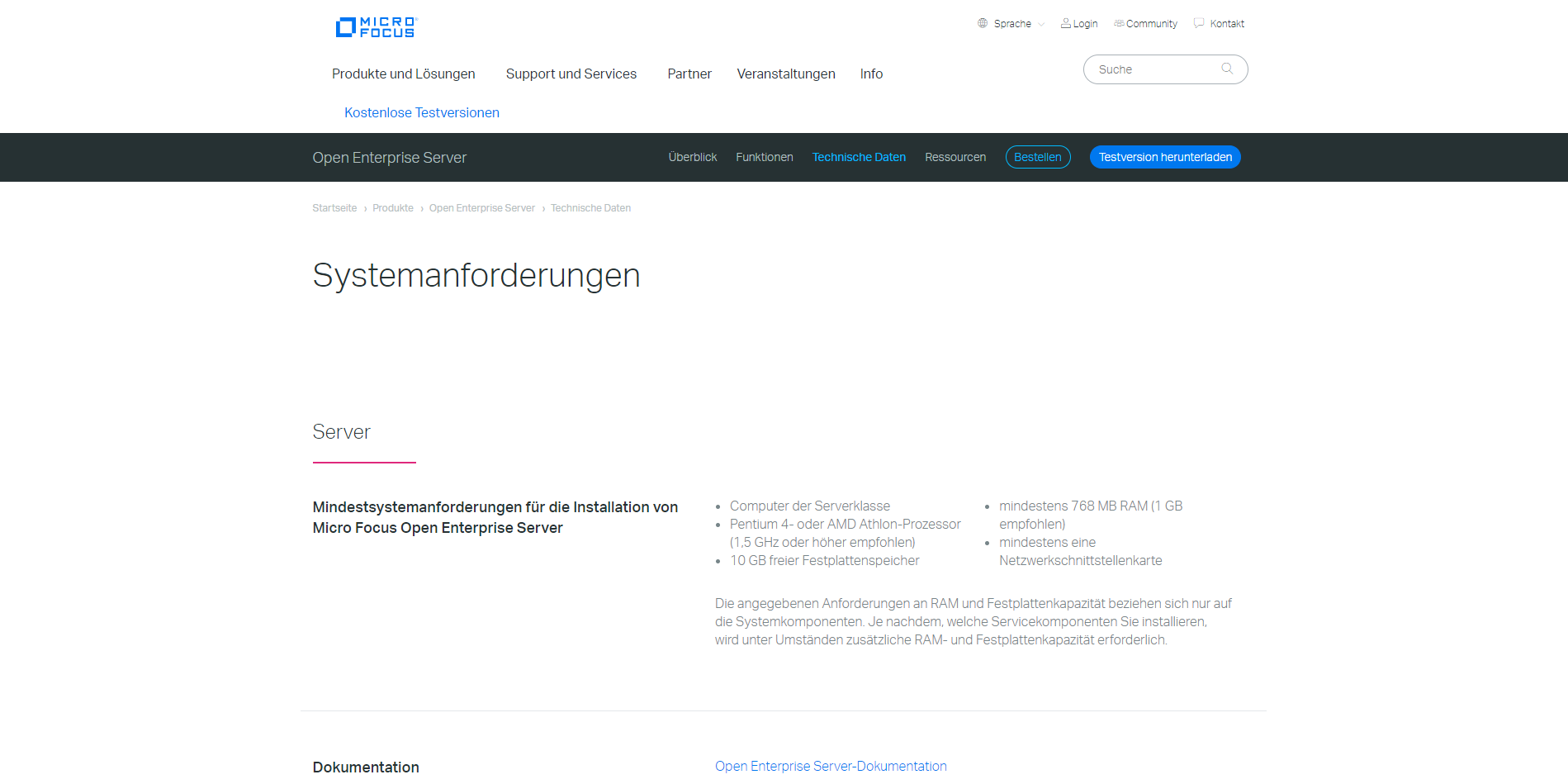Click Technische Daten breadcrumb
The image size is (1568, 784).
[590, 208]
